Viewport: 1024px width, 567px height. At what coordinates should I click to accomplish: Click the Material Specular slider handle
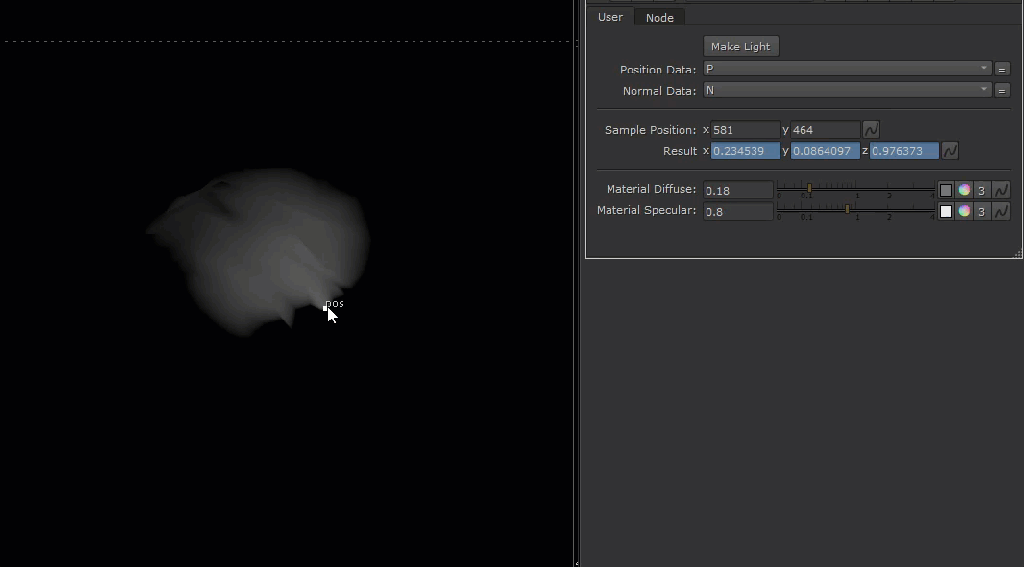[847, 209]
